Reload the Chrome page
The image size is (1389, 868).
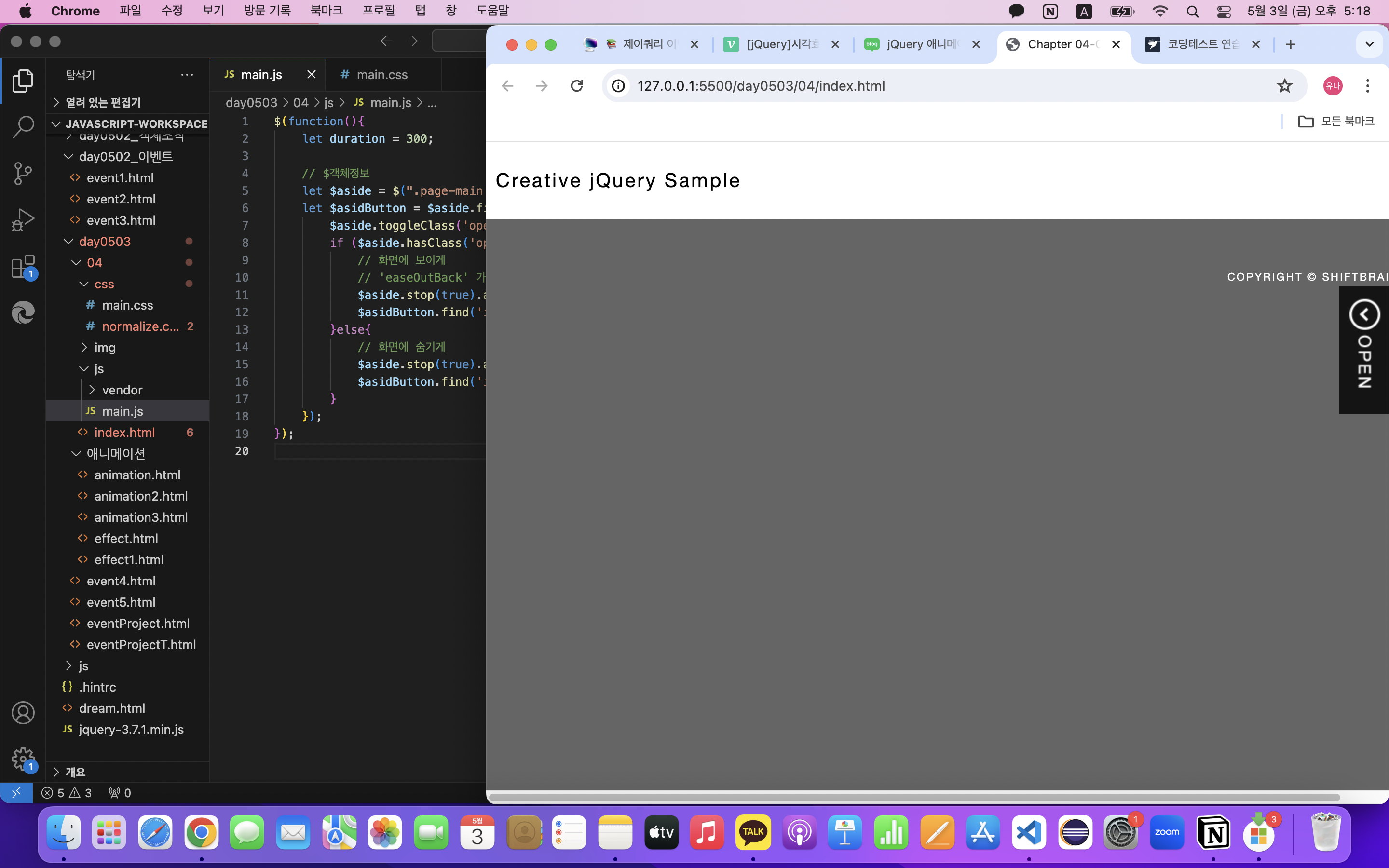tap(577, 86)
